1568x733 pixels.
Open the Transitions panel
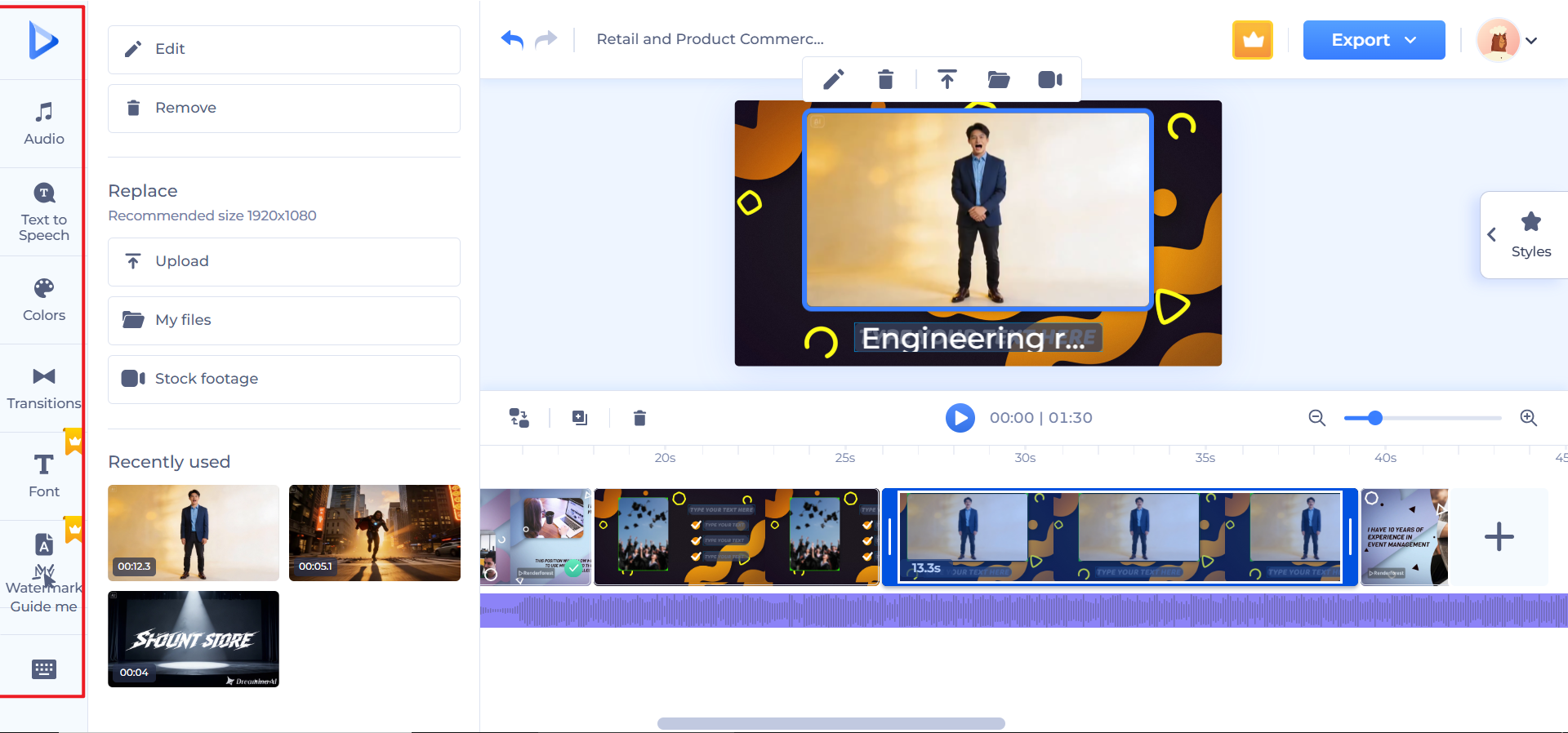pyautogui.click(x=44, y=389)
